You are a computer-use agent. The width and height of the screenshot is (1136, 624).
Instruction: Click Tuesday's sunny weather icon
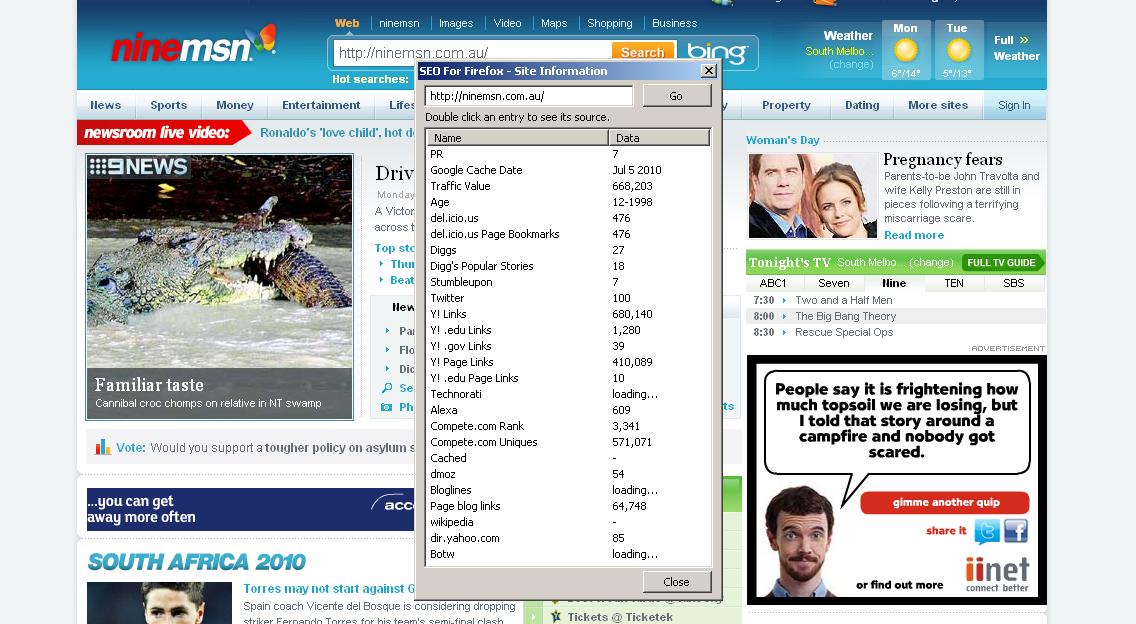pos(957,51)
